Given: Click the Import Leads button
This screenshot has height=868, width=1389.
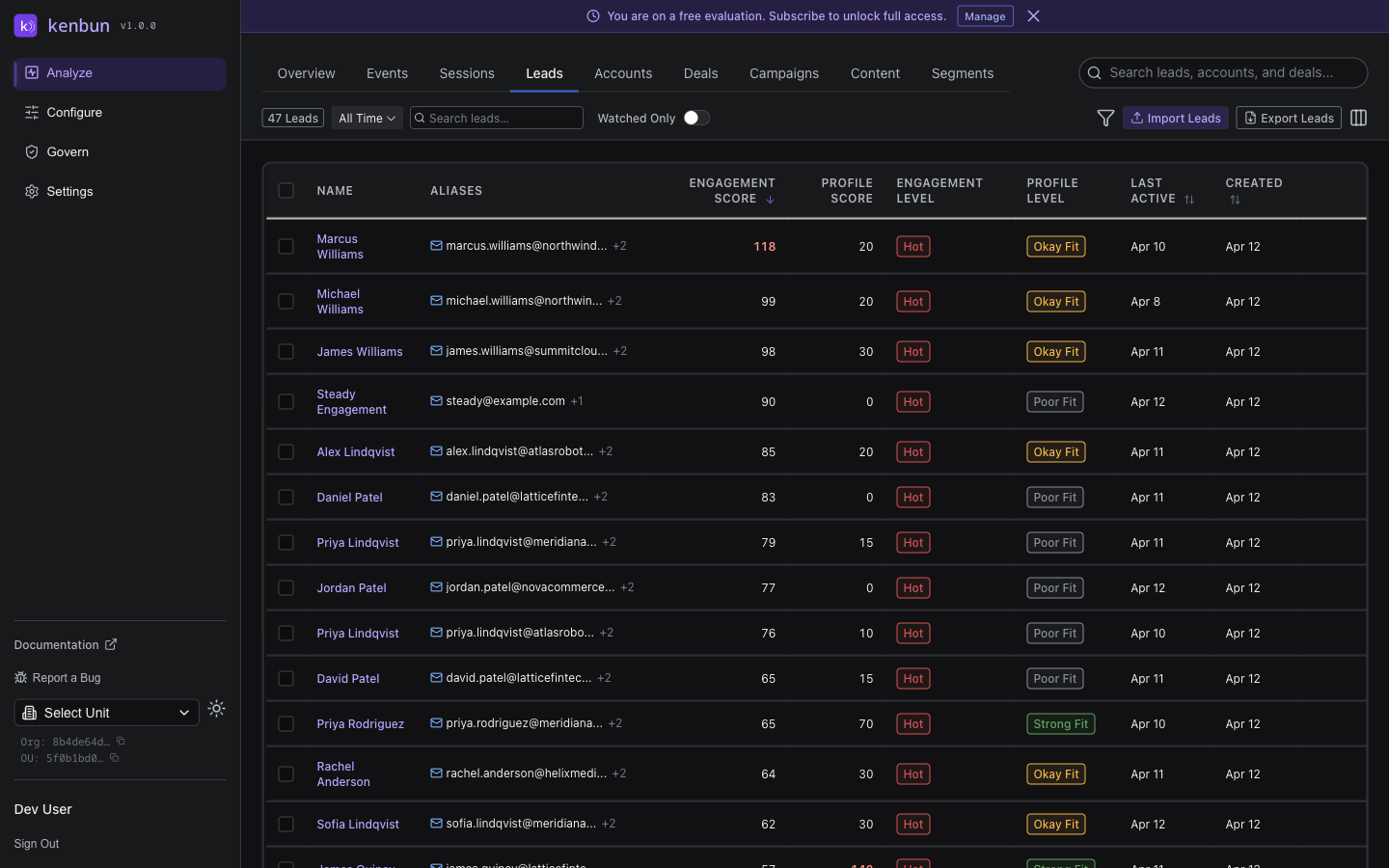Looking at the screenshot, I should pos(1176,118).
